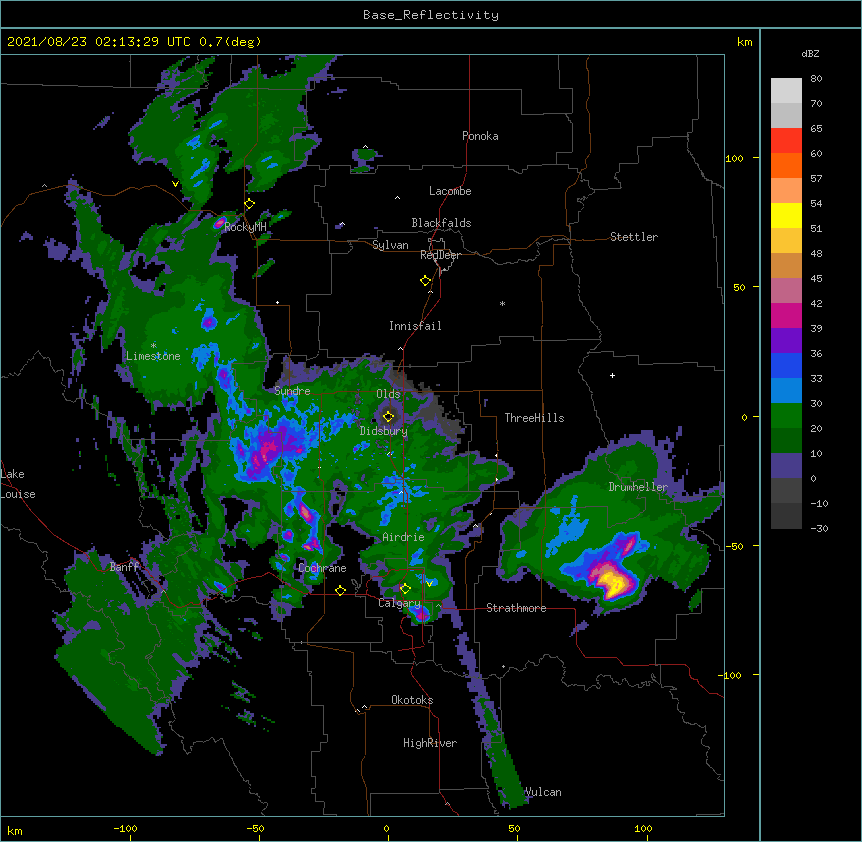The width and height of the screenshot is (862, 842).
Task: Click the bright green legend swatch between 20 and 30
Action: (x=786, y=416)
